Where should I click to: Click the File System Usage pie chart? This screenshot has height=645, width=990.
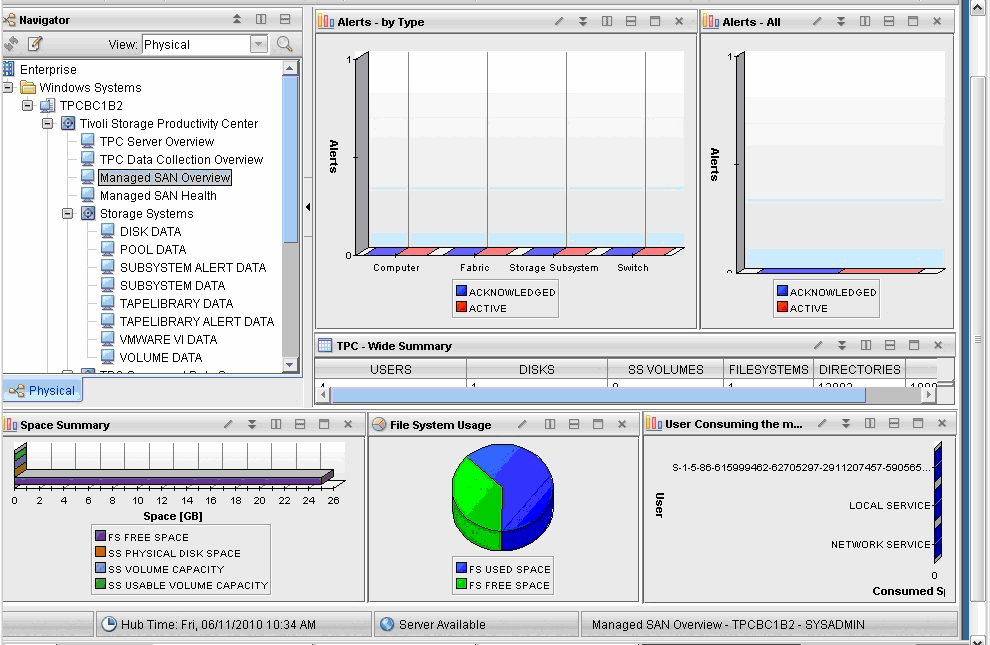tap(503, 496)
